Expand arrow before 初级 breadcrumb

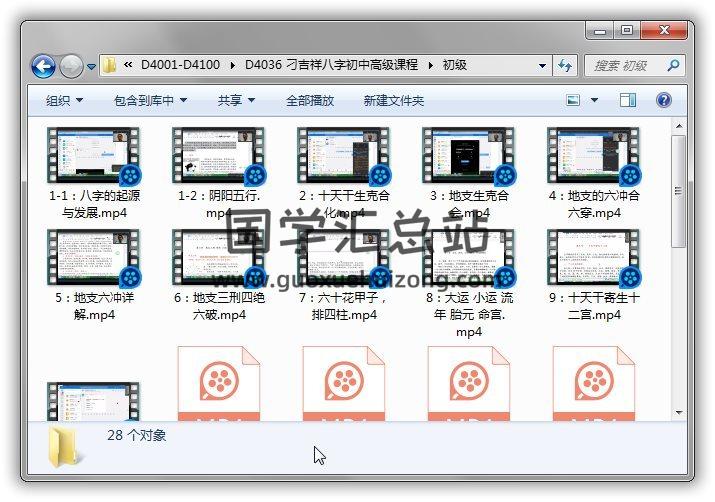coord(430,66)
